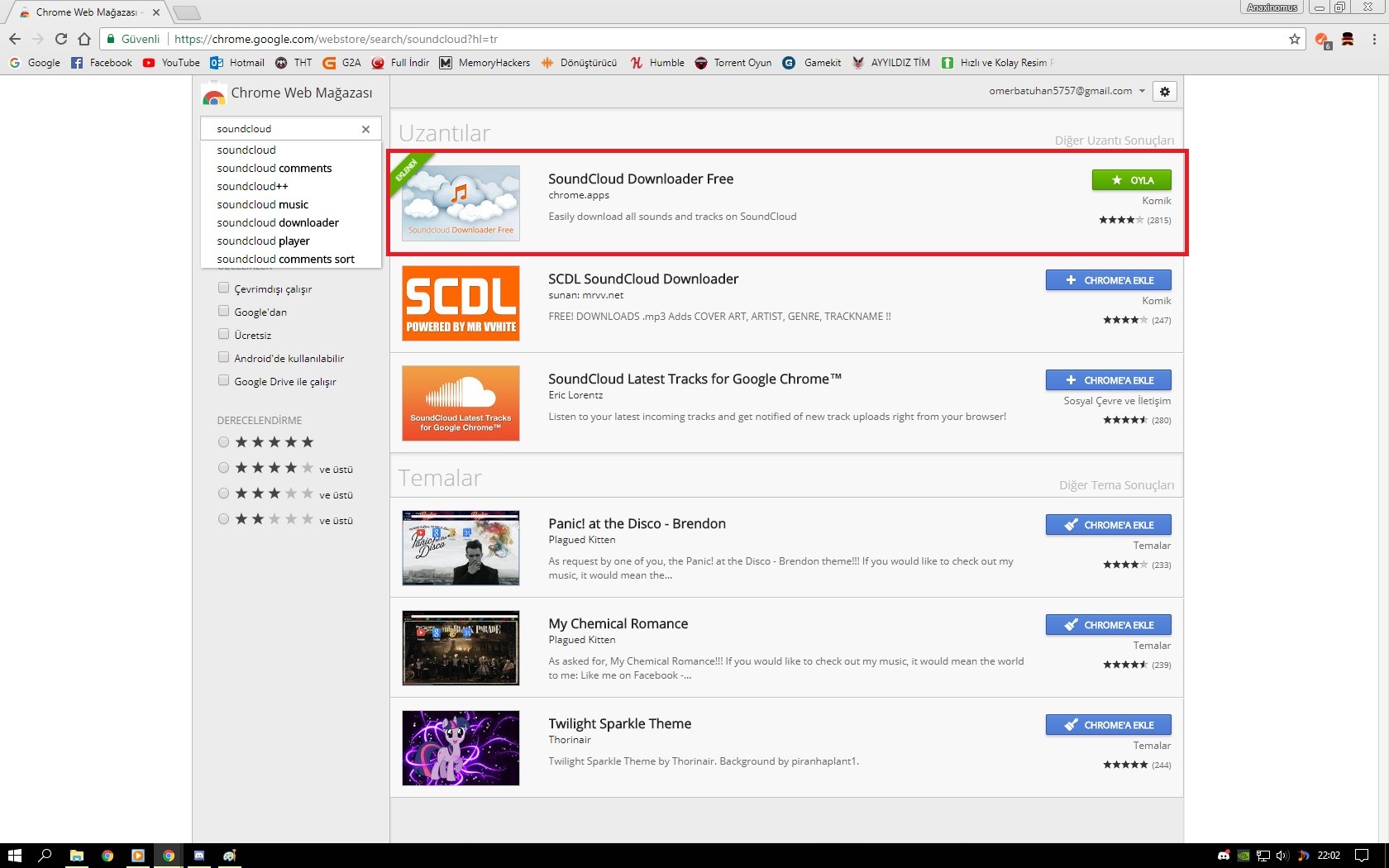This screenshot has height=868, width=1389.
Task: Choose the soundcloud downloader suggestion
Action: click(x=291, y=222)
